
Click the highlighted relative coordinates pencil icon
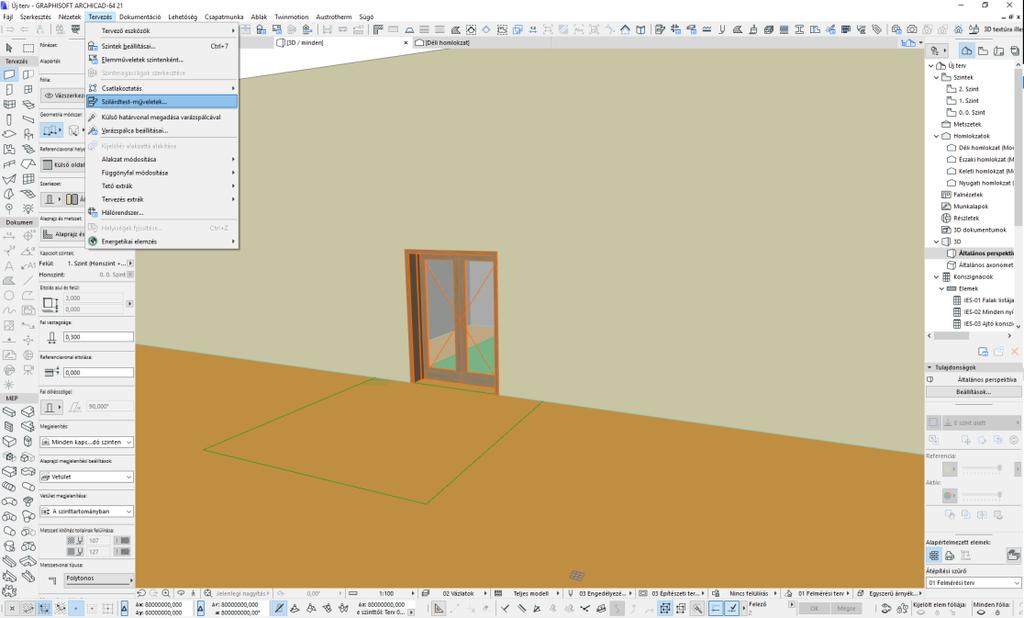coord(279,608)
